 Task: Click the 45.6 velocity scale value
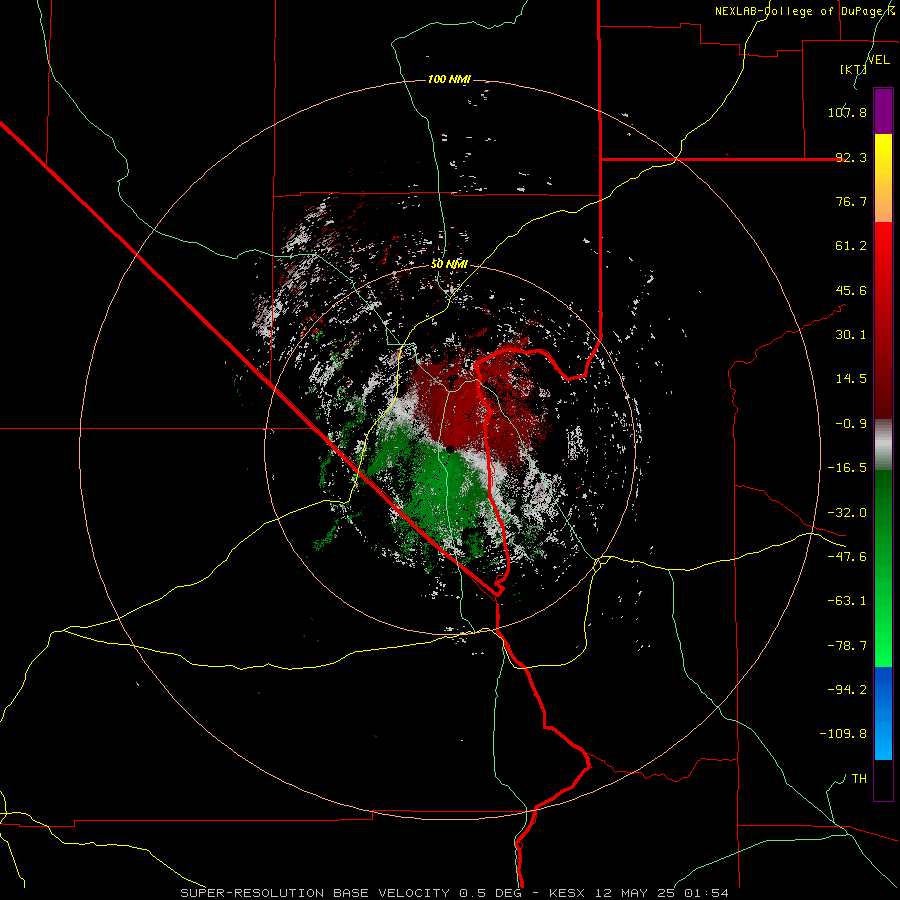[x=851, y=290]
